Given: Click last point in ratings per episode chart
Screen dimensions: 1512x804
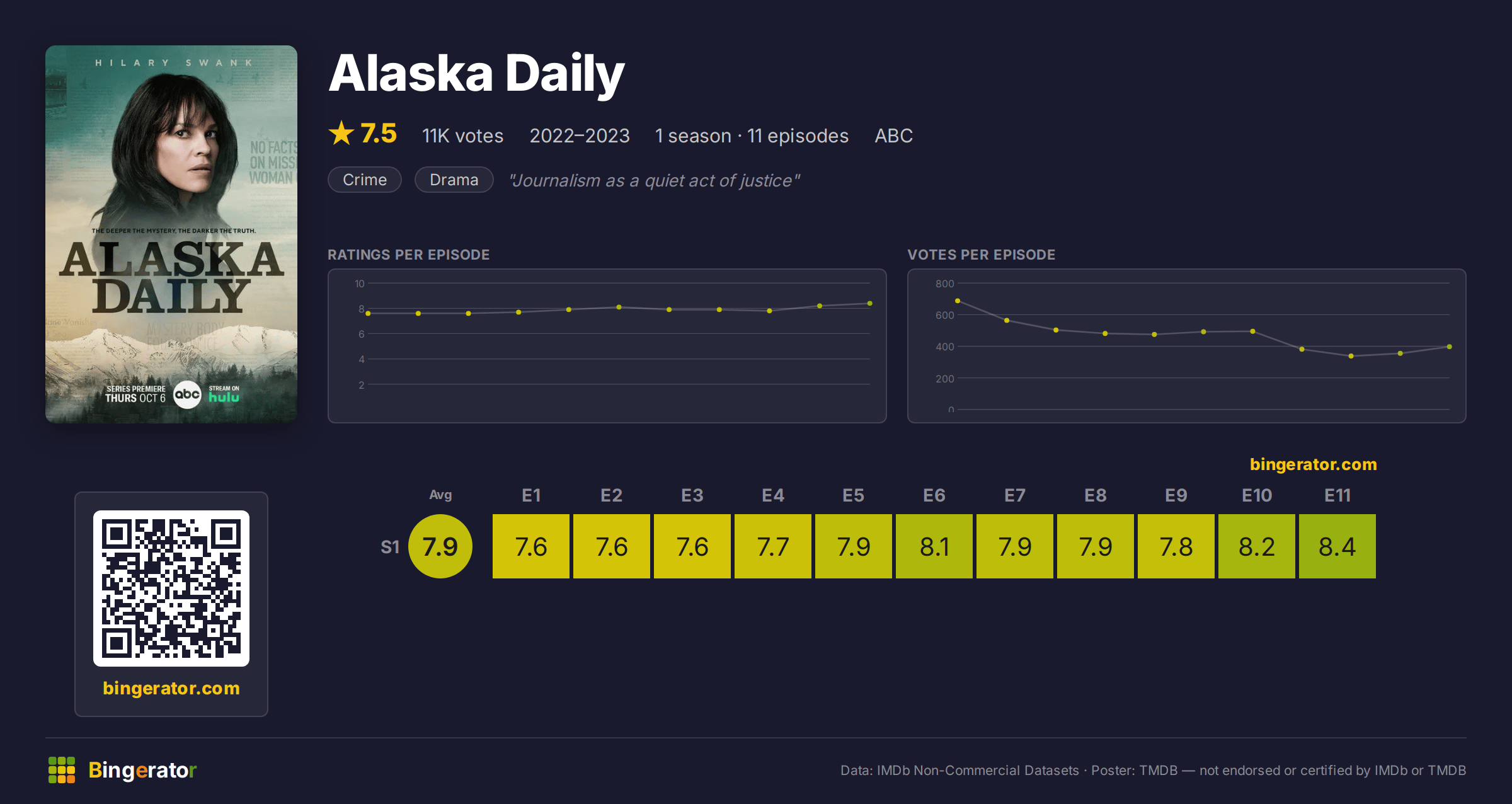Looking at the screenshot, I should click(x=870, y=304).
